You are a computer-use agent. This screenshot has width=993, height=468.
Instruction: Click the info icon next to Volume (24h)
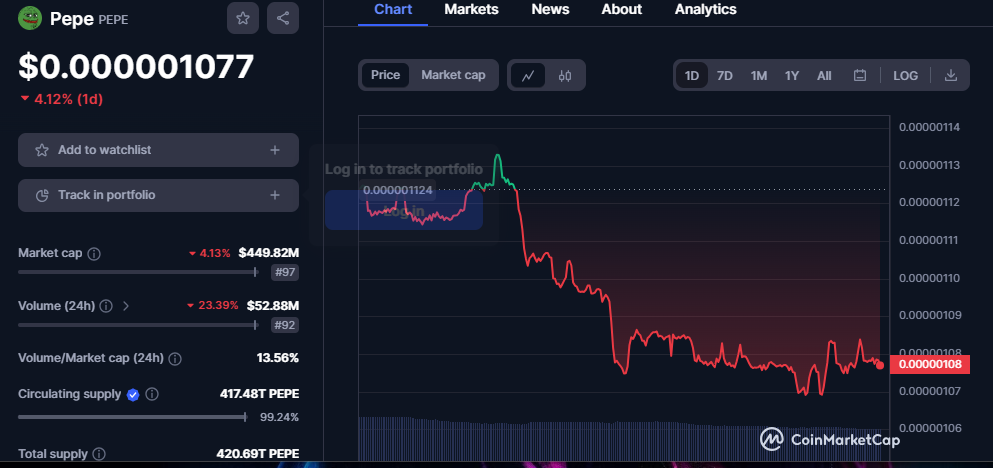[106, 307]
